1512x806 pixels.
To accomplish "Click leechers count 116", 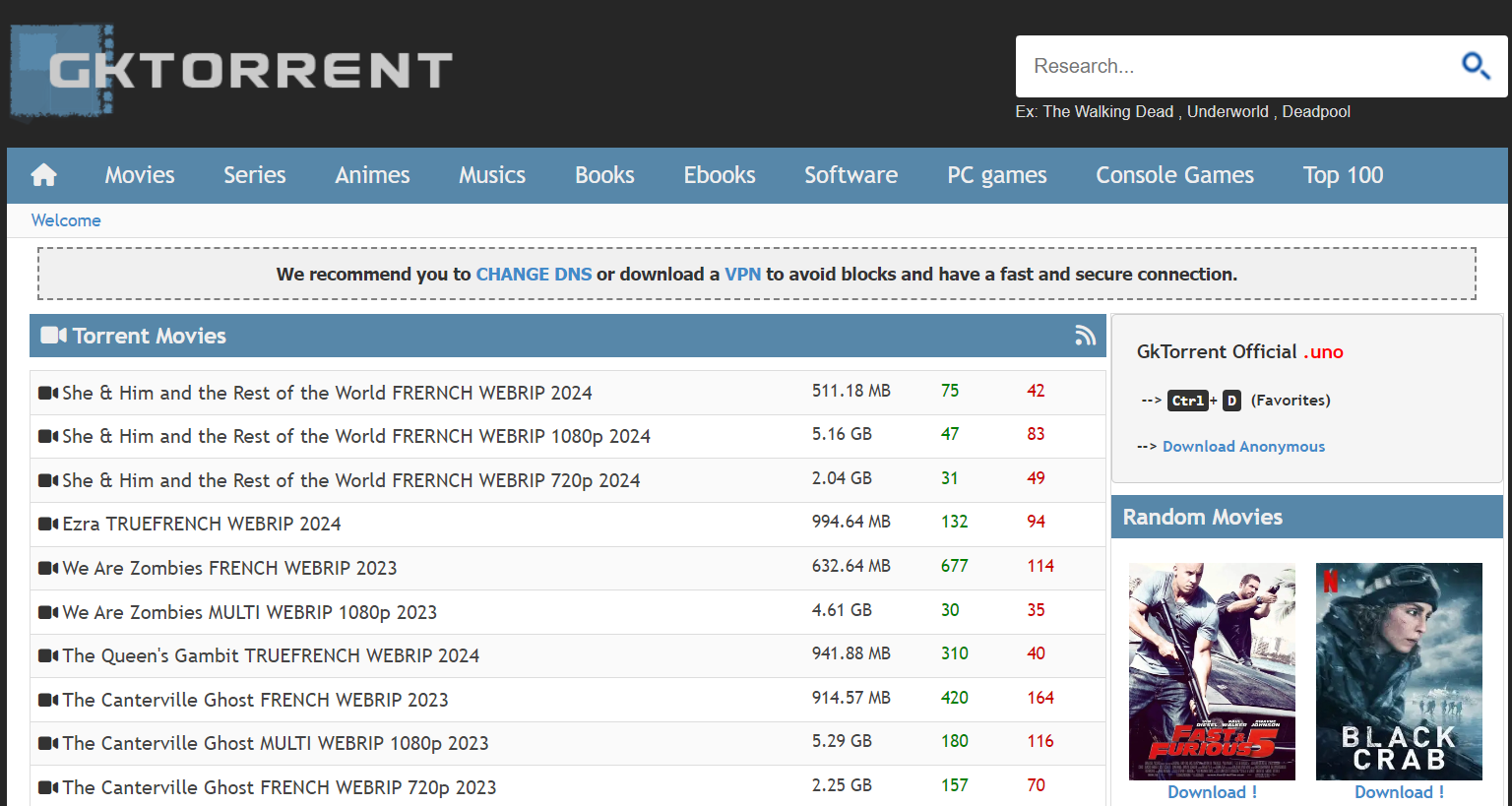I will (x=1040, y=741).
